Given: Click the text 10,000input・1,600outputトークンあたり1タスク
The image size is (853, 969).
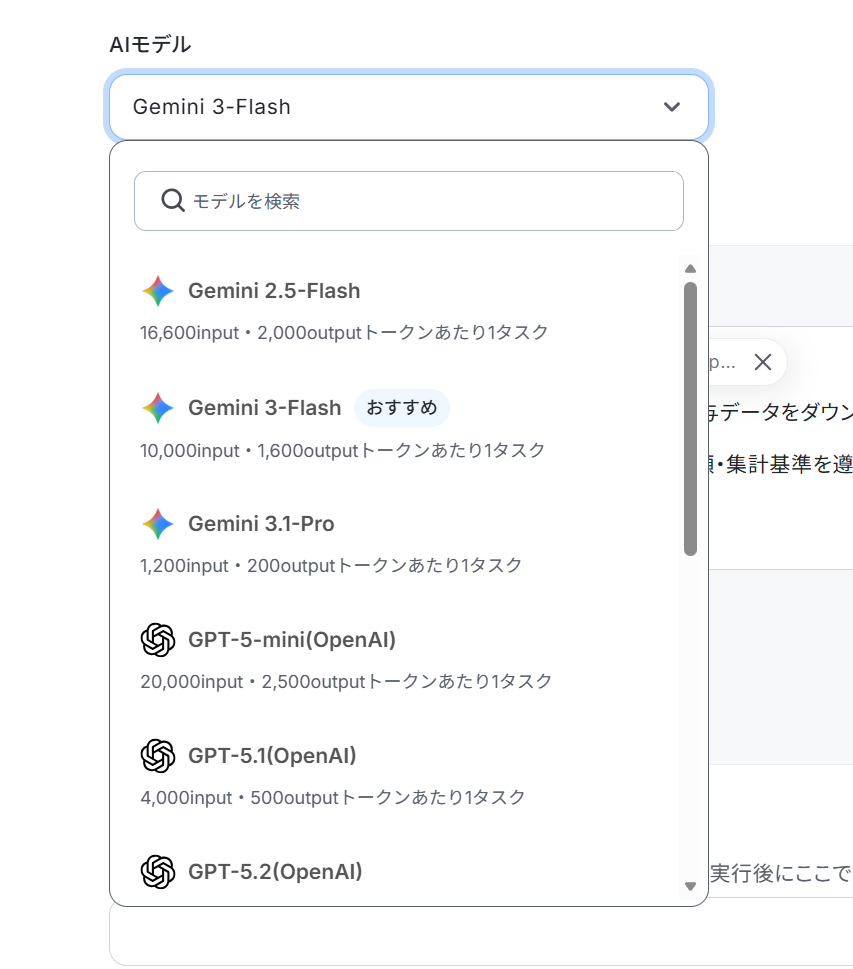Looking at the screenshot, I should coord(342,451).
